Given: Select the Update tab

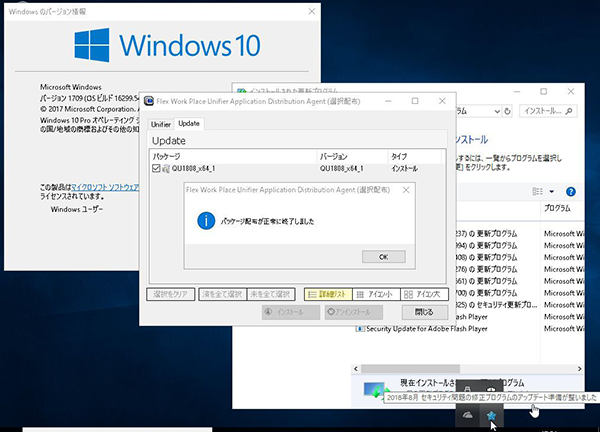Looking at the screenshot, I should [x=189, y=123].
